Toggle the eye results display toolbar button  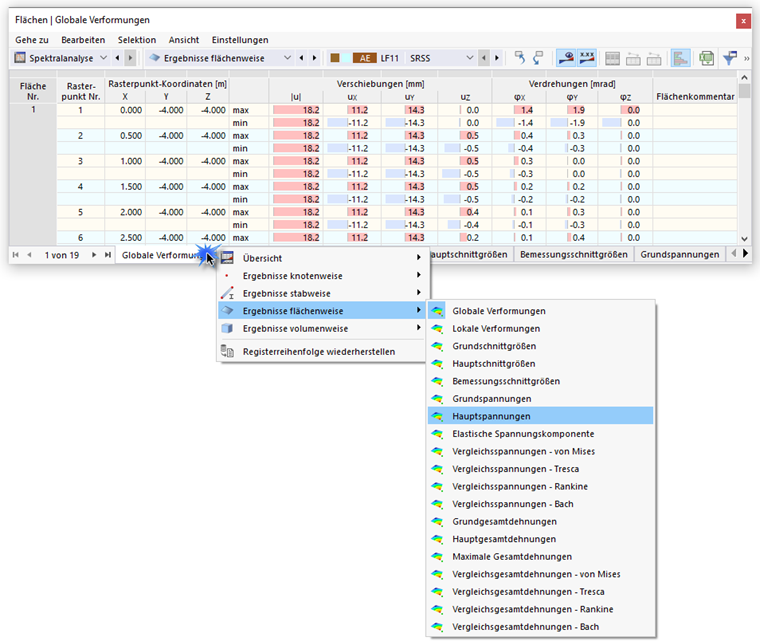566,58
